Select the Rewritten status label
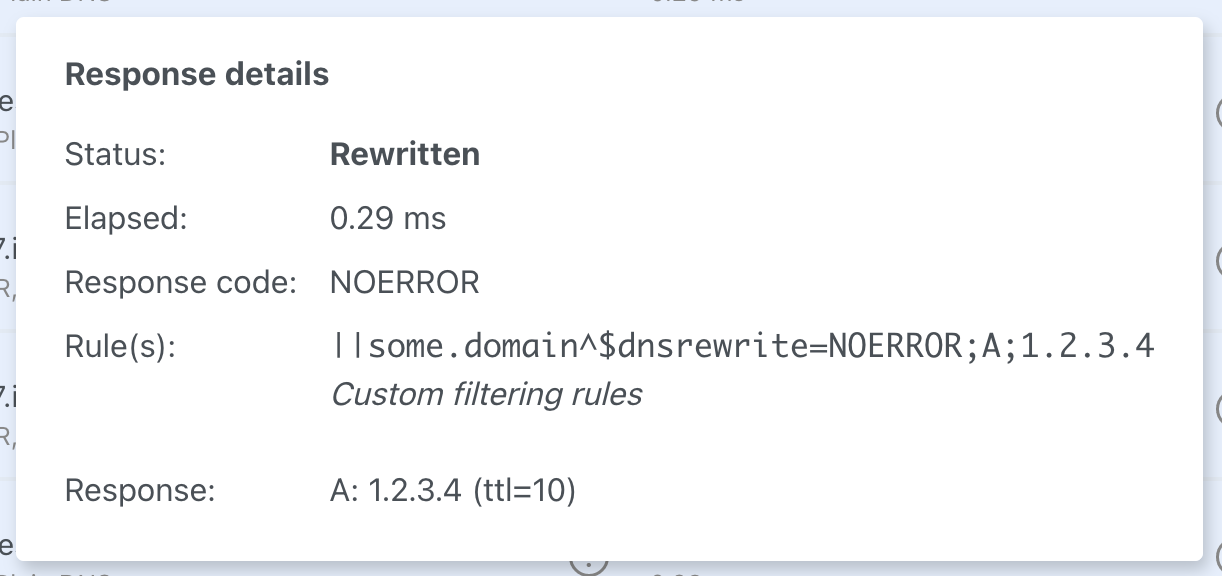The height and width of the screenshot is (576, 1222). (x=404, y=154)
